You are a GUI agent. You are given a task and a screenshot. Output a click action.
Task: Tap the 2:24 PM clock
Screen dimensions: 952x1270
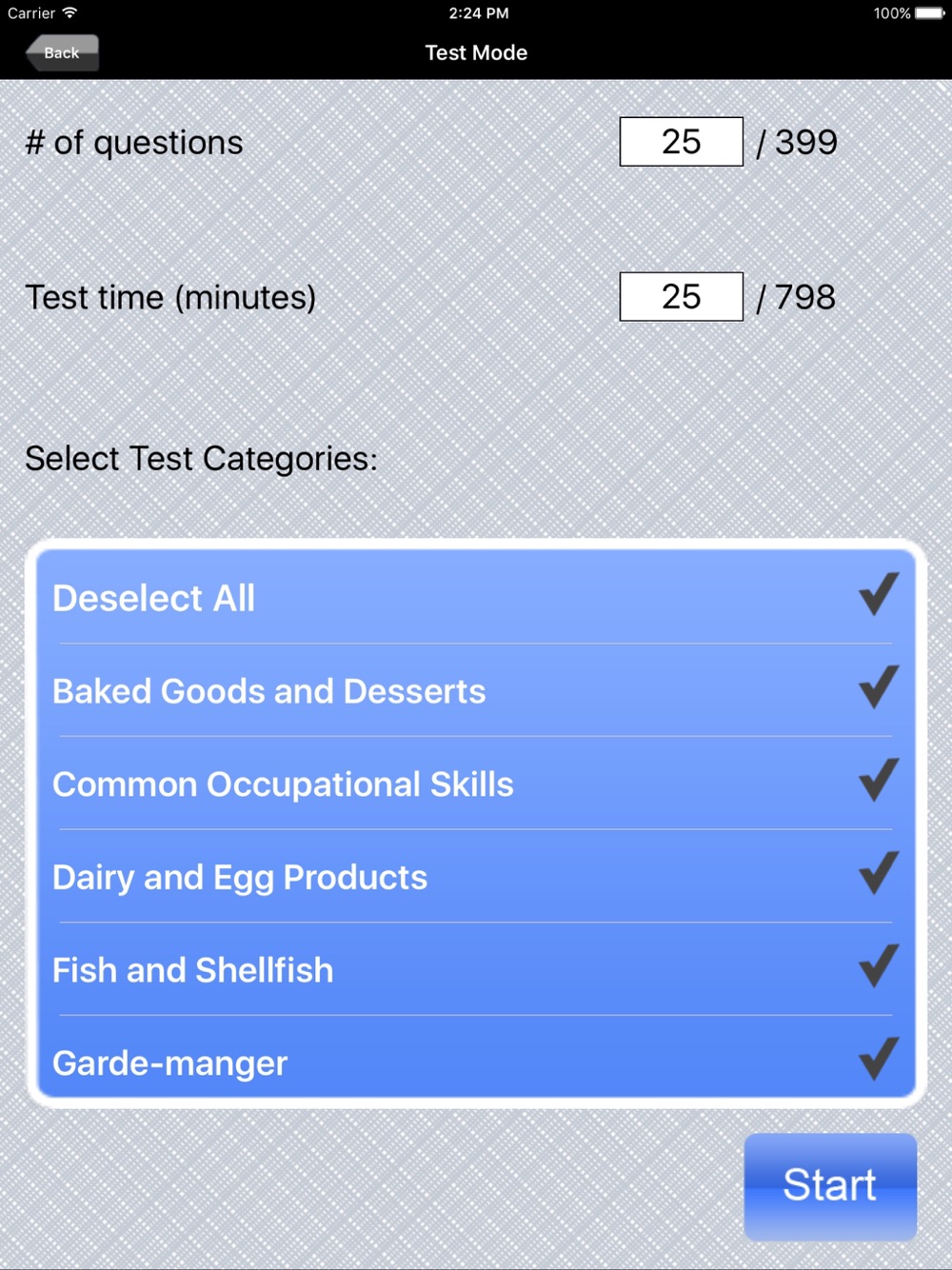(x=479, y=13)
